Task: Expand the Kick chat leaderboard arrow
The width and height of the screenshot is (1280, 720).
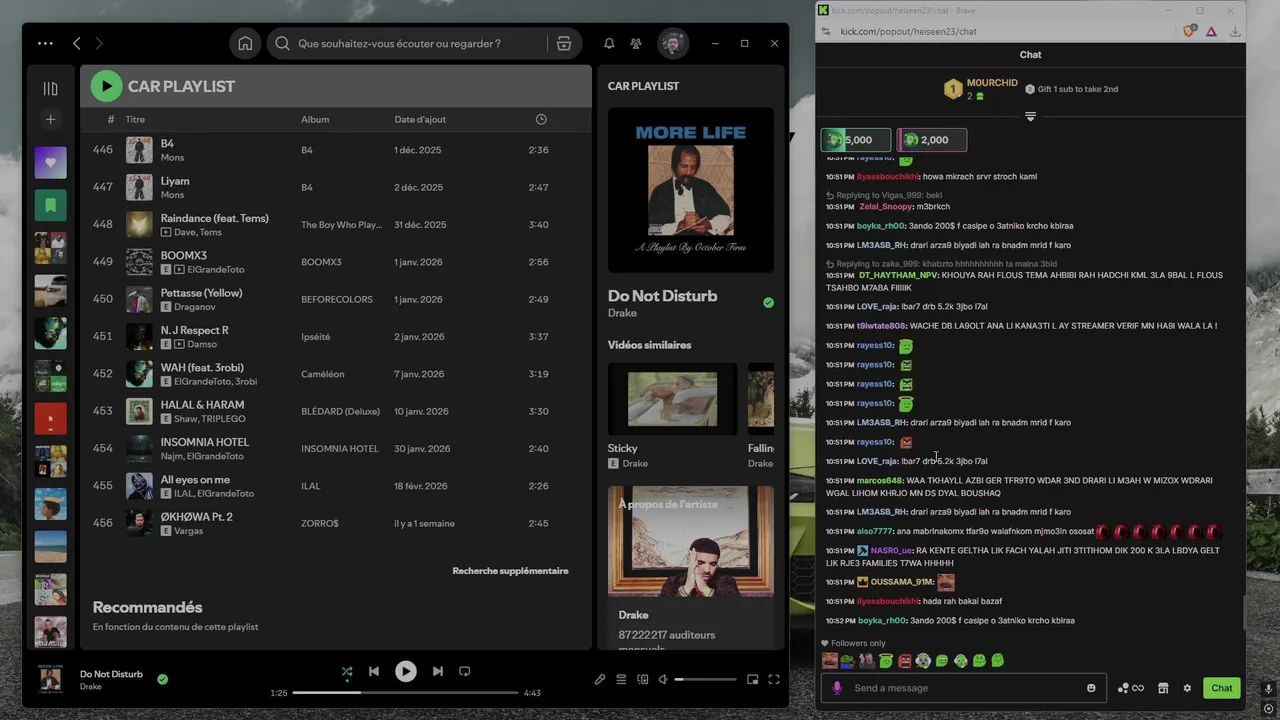Action: [1030, 117]
